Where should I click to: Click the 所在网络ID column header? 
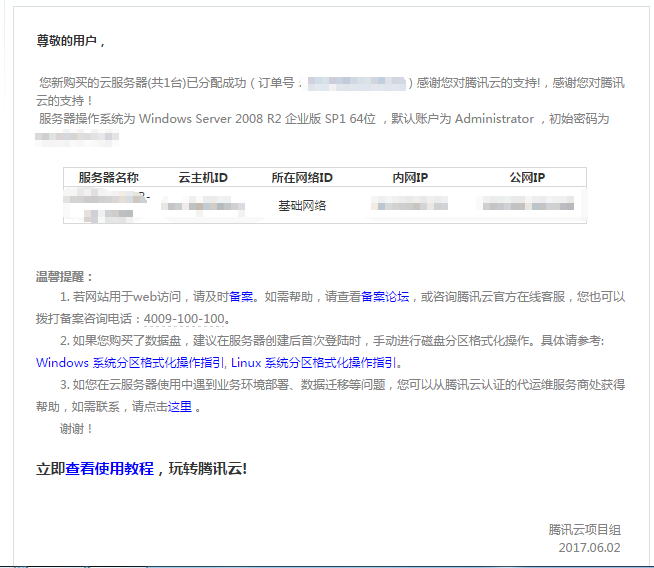(x=302, y=177)
